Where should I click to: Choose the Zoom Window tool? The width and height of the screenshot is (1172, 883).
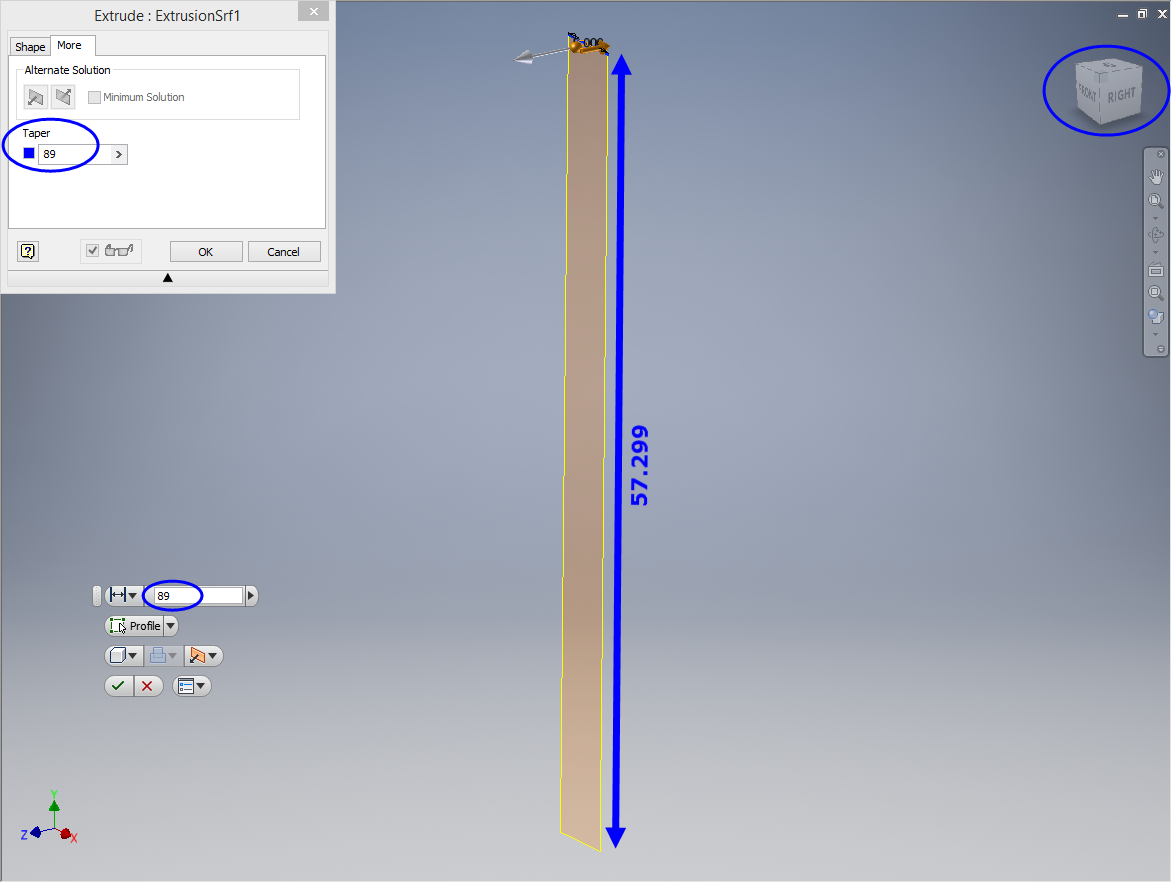[x=1156, y=292]
